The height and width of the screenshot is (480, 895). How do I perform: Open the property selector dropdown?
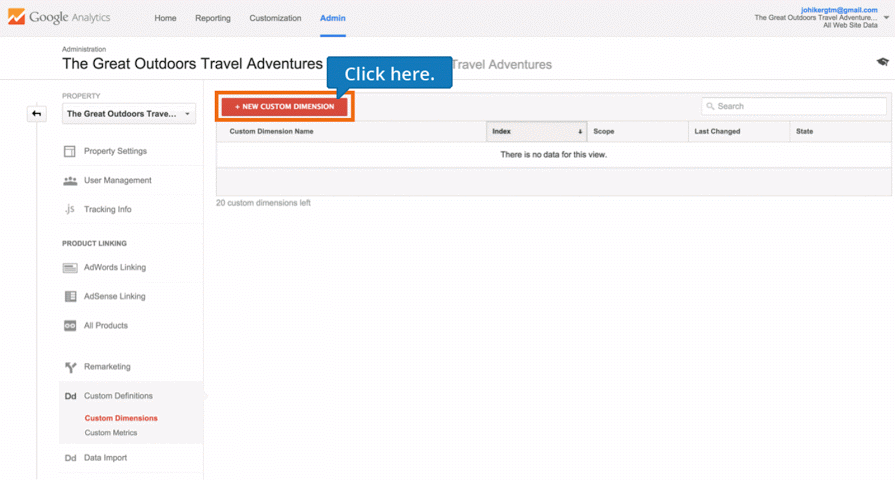(129, 114)
